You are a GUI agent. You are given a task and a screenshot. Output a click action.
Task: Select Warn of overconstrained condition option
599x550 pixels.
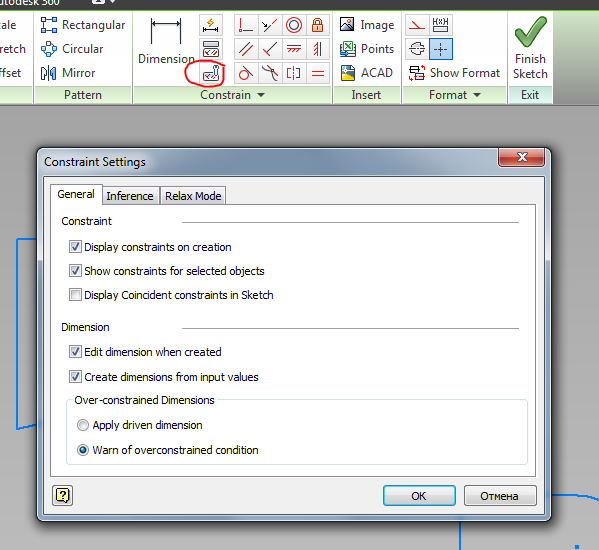83,450
